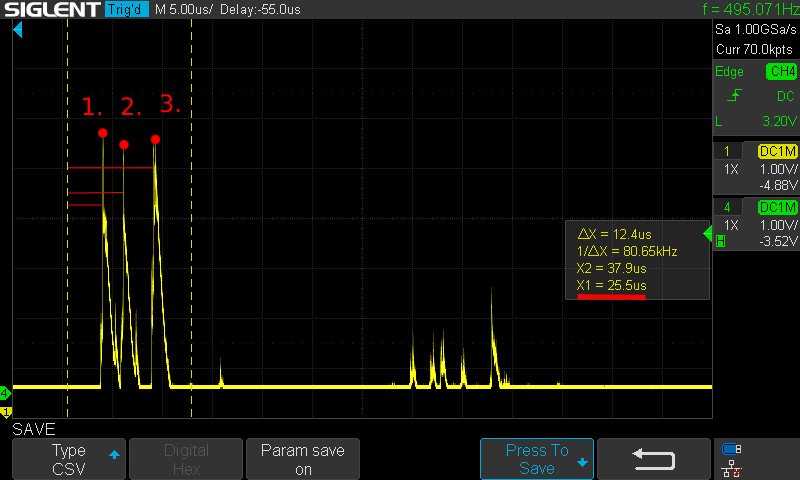
Task: Click the channel 1 DC1M coupling badge
Action: (778, 151)
